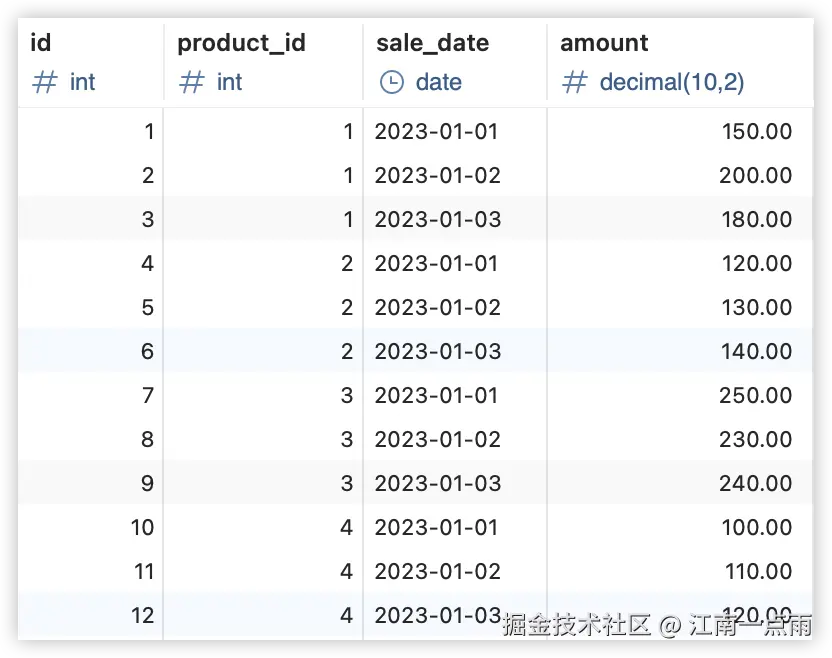Click the date type label under sale_date
This screenshot has width=832, height=658.
[x=438, y=82]
